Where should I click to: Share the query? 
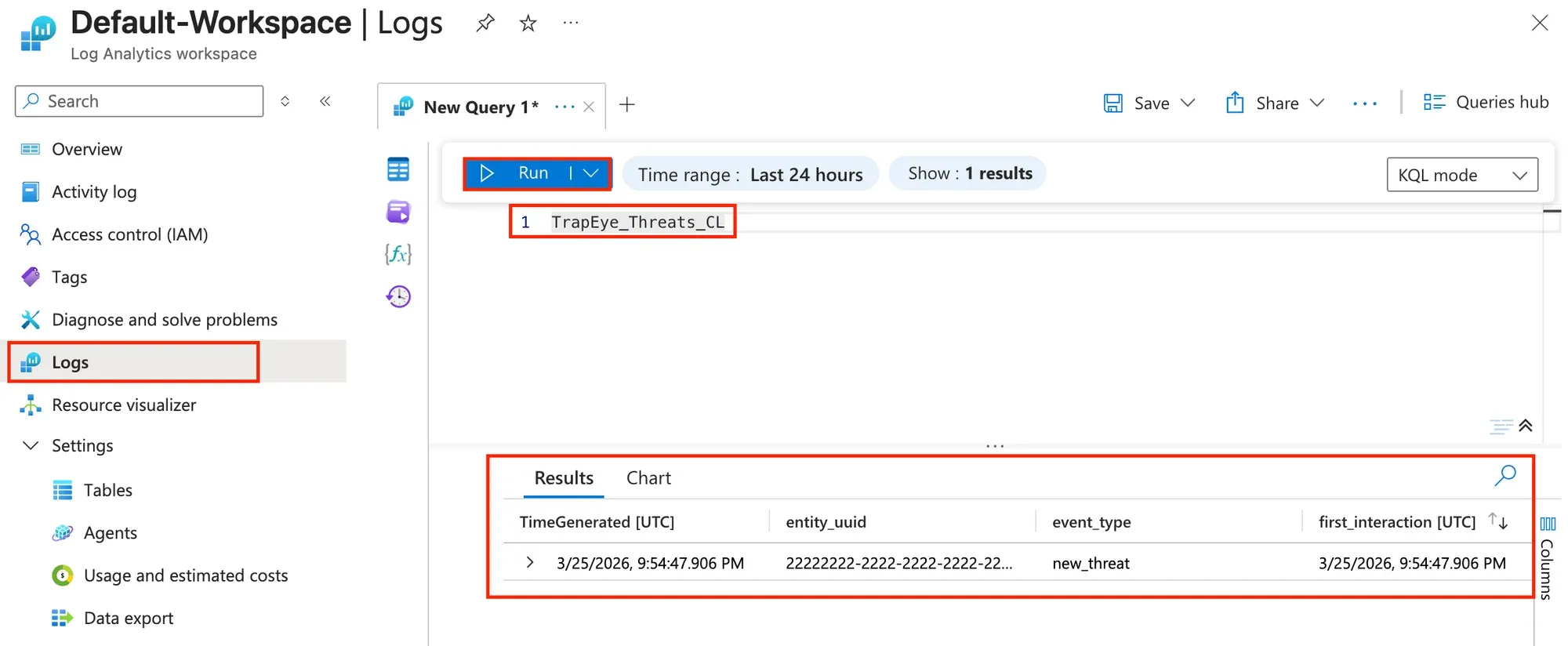point(1262,103)
